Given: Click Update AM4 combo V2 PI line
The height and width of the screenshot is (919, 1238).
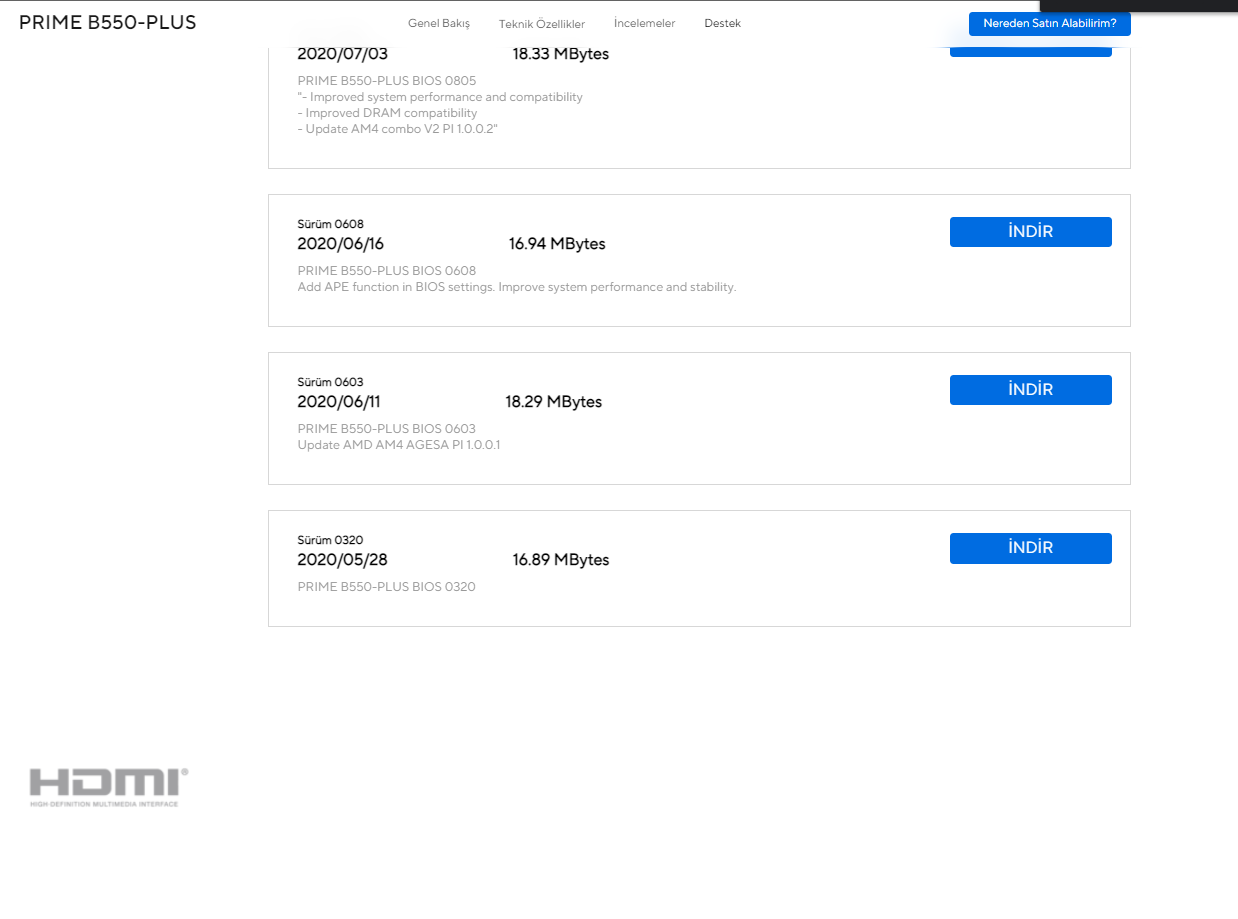Looking at the screenshot, I should point(398,129).
